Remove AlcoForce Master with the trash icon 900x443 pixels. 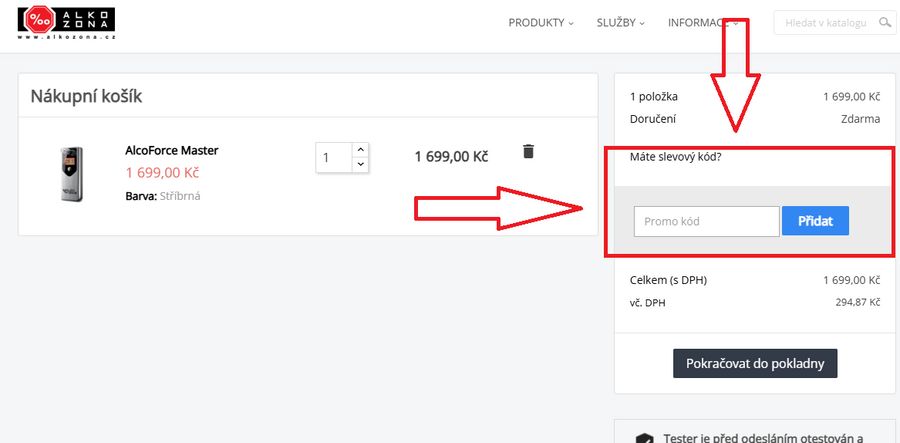coord(529,151)
